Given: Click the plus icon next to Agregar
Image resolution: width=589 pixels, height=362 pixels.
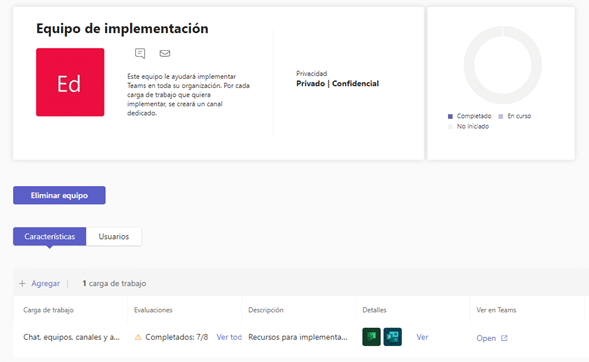Looking at the screenshot, I should (22, 284).
